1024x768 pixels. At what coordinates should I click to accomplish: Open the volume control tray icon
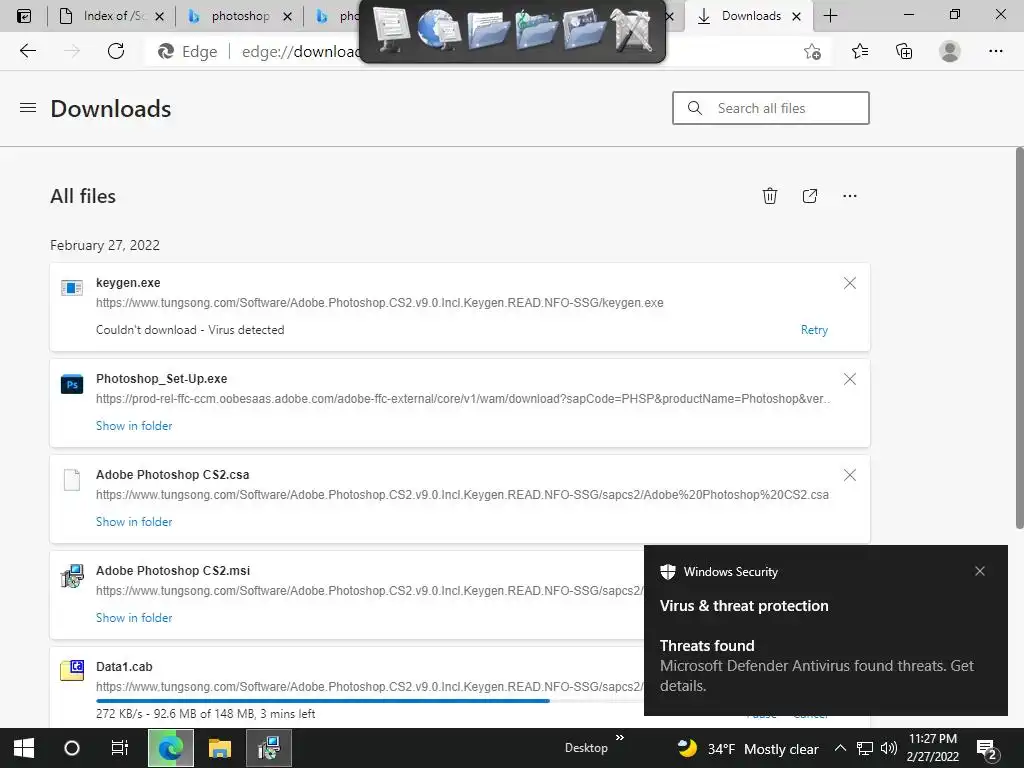click(x=888, y=748)
